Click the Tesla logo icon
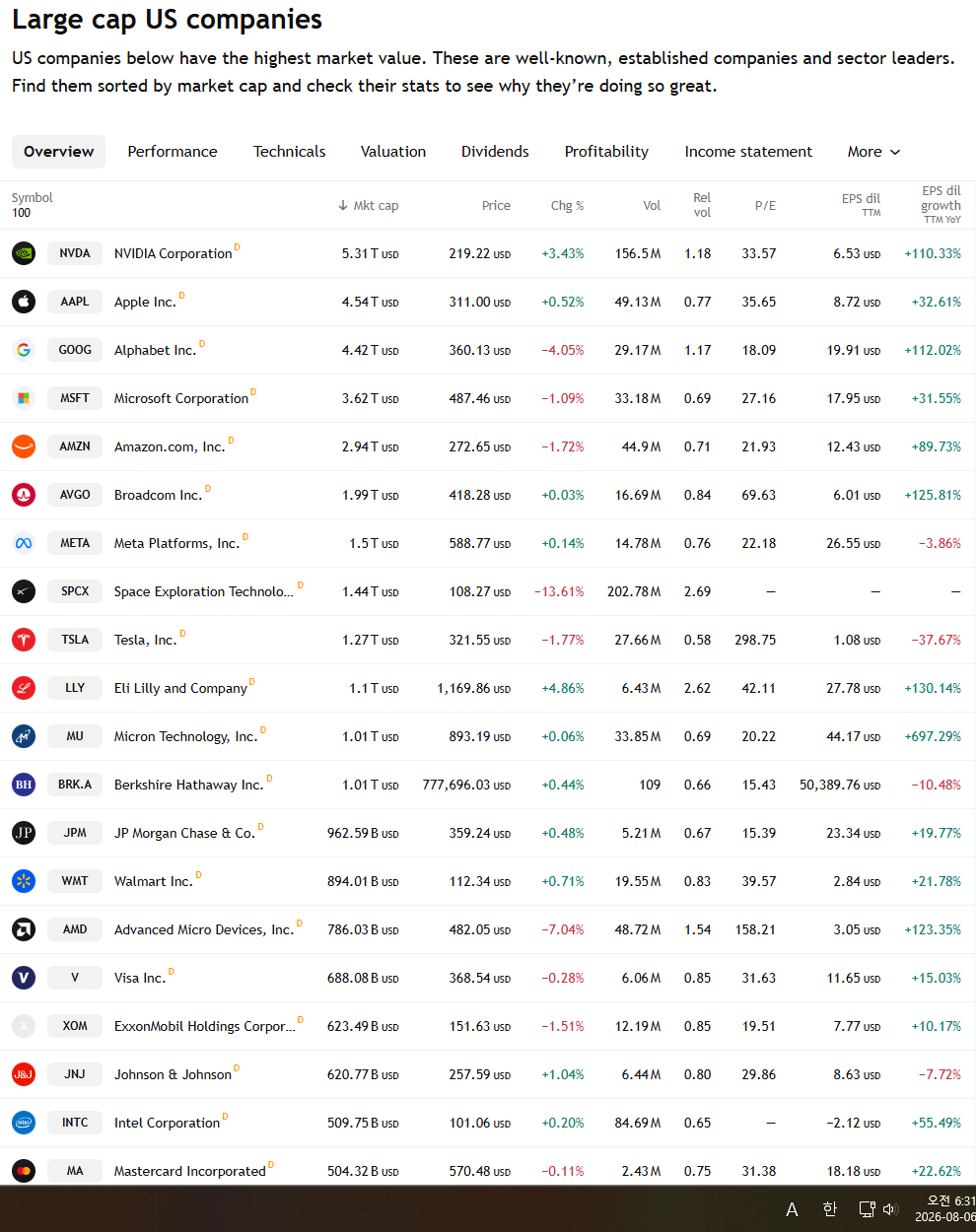This screenshot has width=976, height=1232. 24,640
